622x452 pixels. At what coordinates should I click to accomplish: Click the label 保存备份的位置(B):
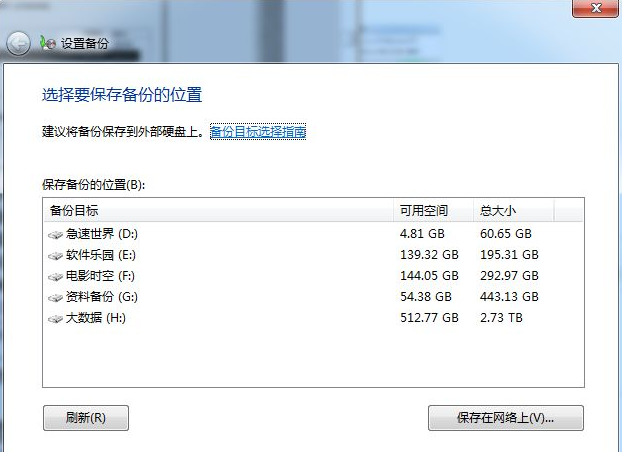(x=94, y=185)
